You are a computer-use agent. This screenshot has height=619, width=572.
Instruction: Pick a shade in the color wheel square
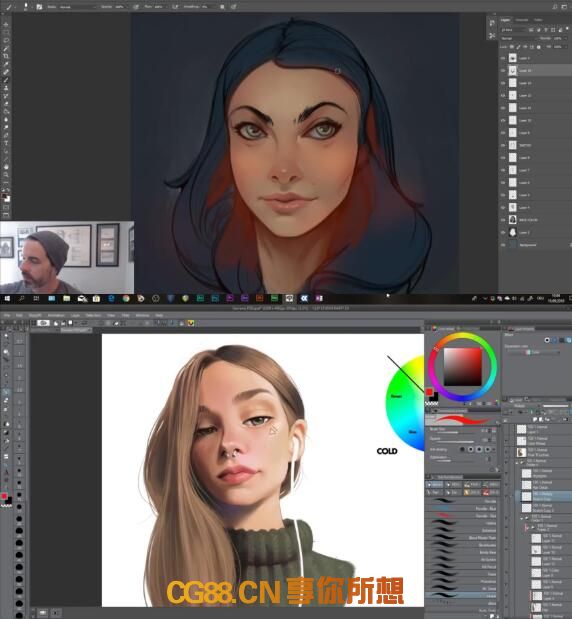463,367
